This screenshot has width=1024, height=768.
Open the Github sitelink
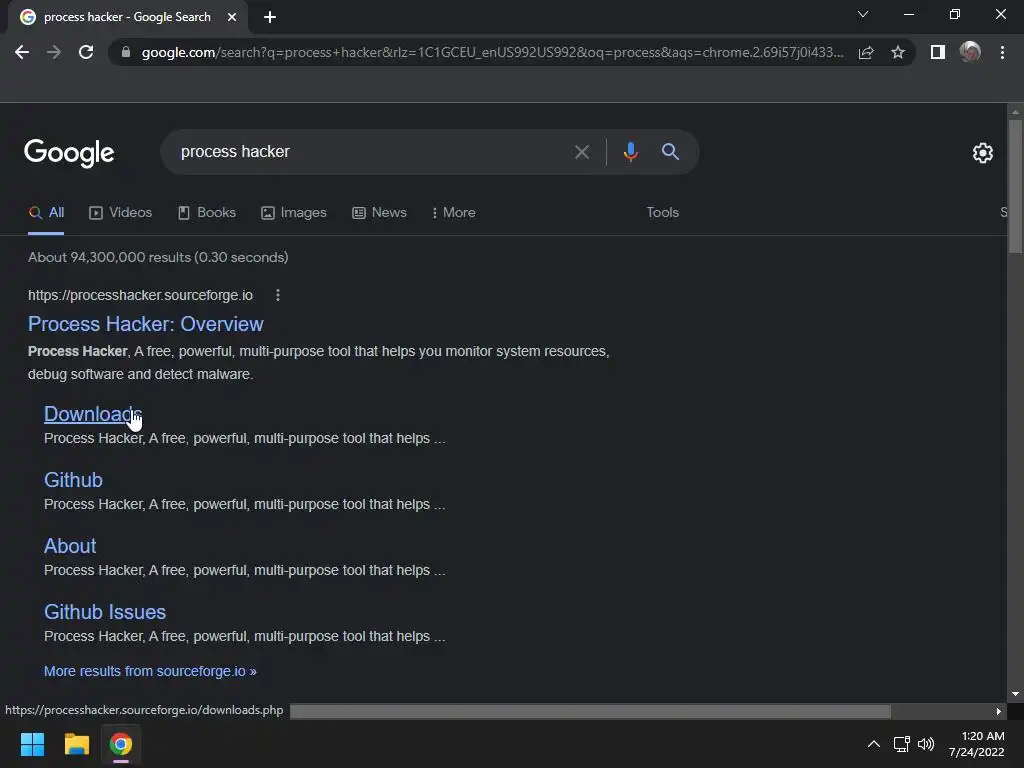pos(73,480)
